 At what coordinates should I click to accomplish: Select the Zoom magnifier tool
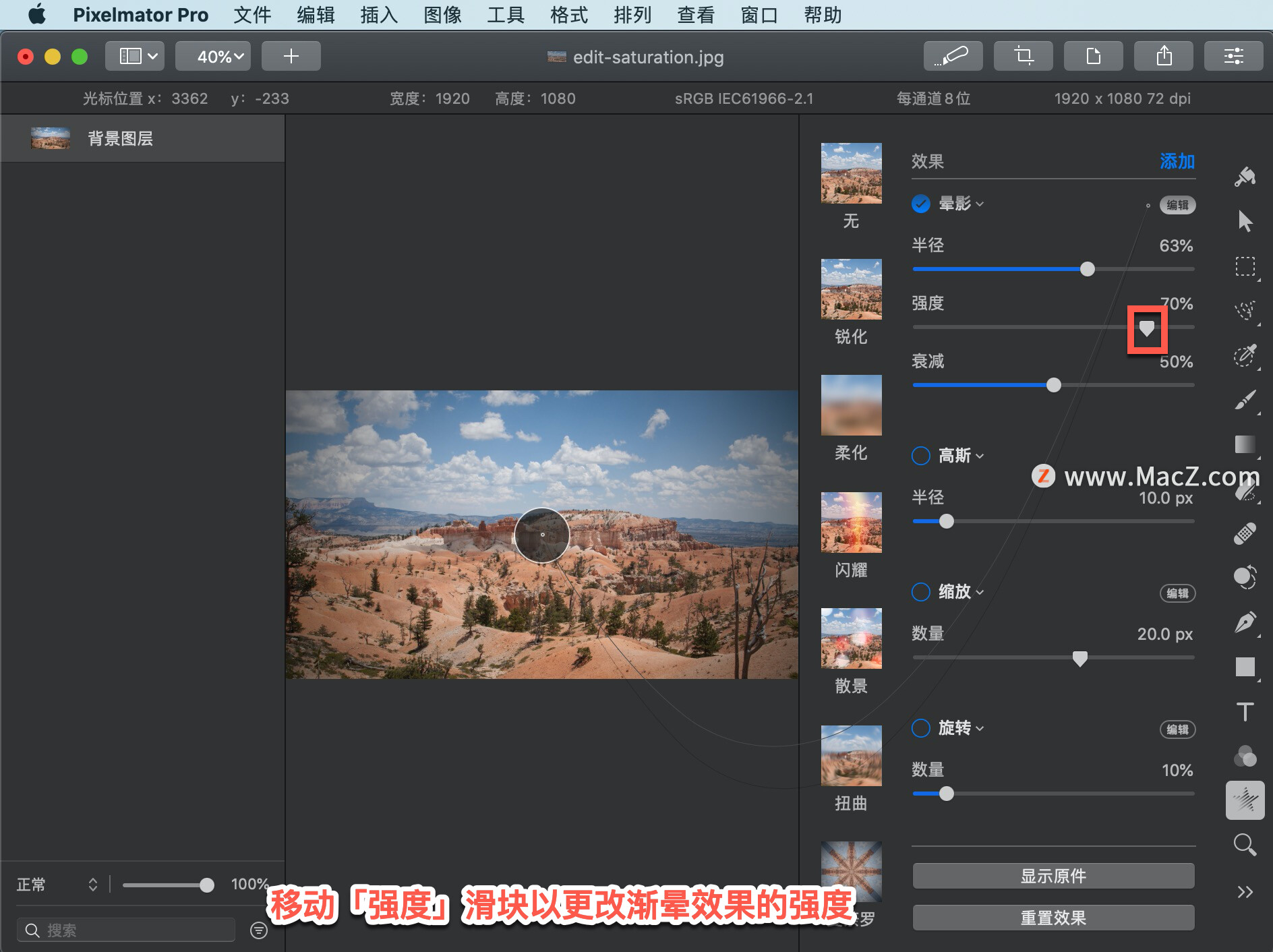click(1245, 845)
